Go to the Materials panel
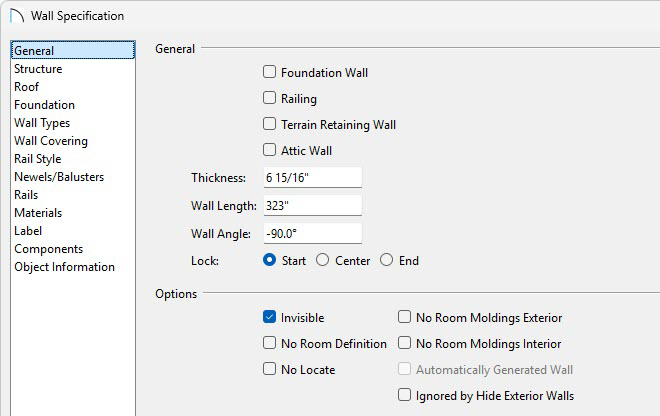Screen dimensions: 660x416 click(x=38, y=213)
